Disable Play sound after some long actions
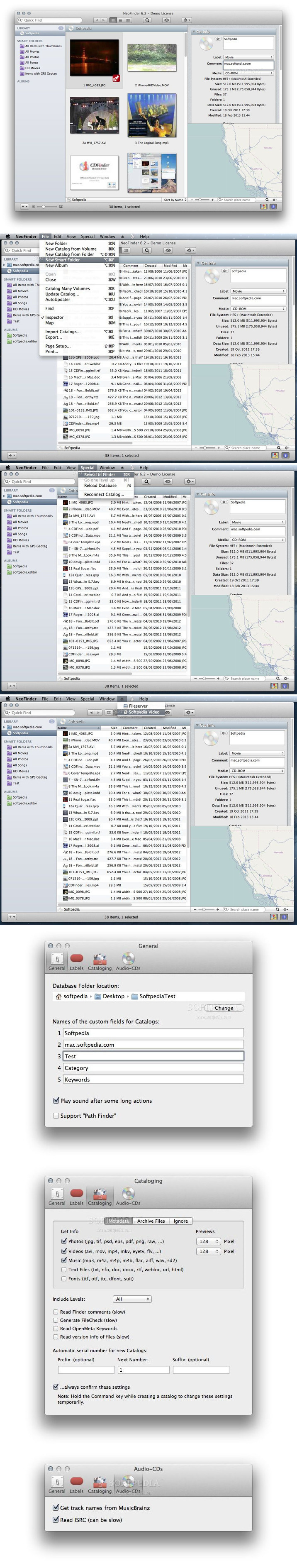 click(56, 1101)
